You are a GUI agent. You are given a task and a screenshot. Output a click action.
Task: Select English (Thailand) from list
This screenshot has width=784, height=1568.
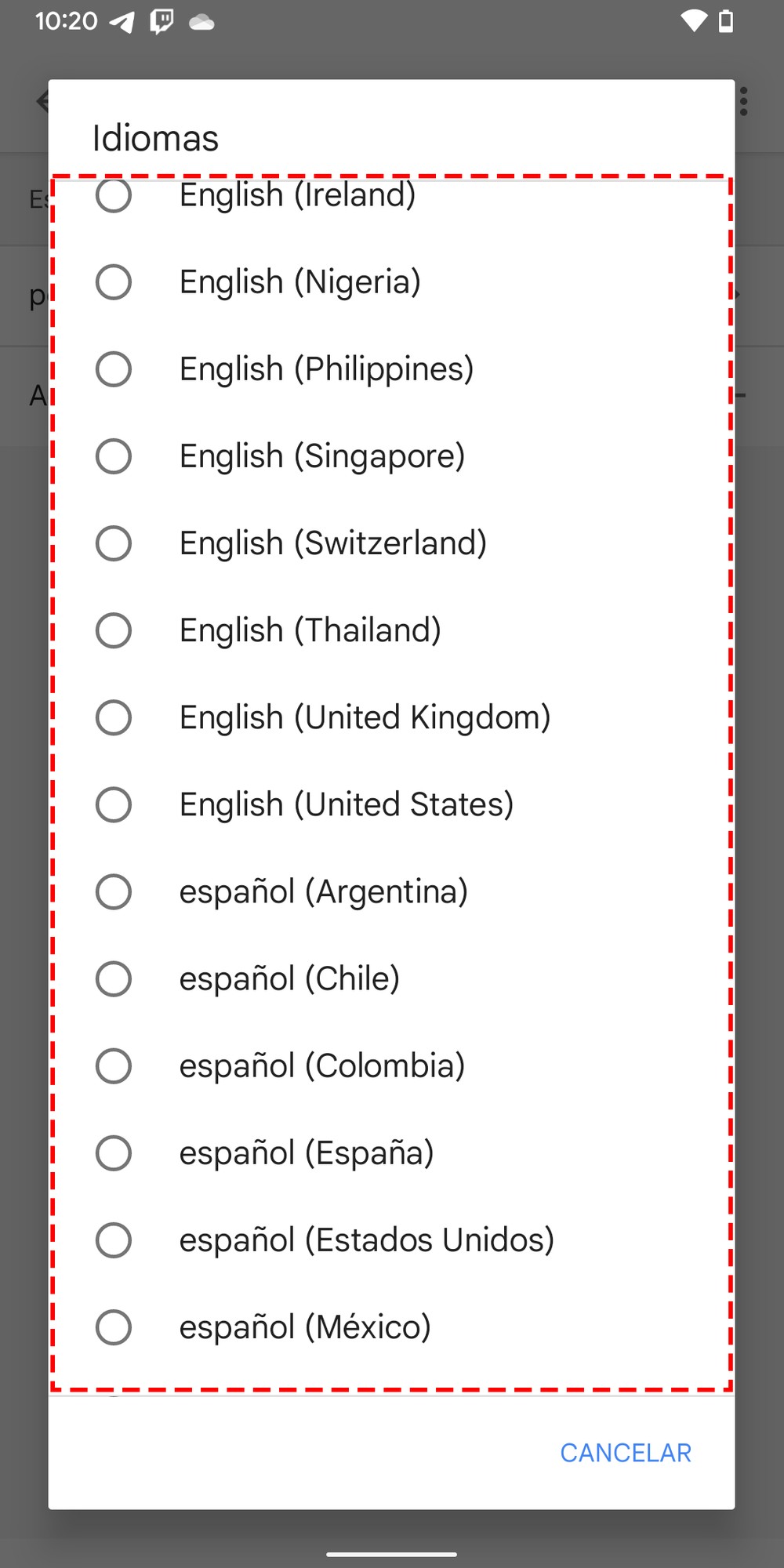114,630
